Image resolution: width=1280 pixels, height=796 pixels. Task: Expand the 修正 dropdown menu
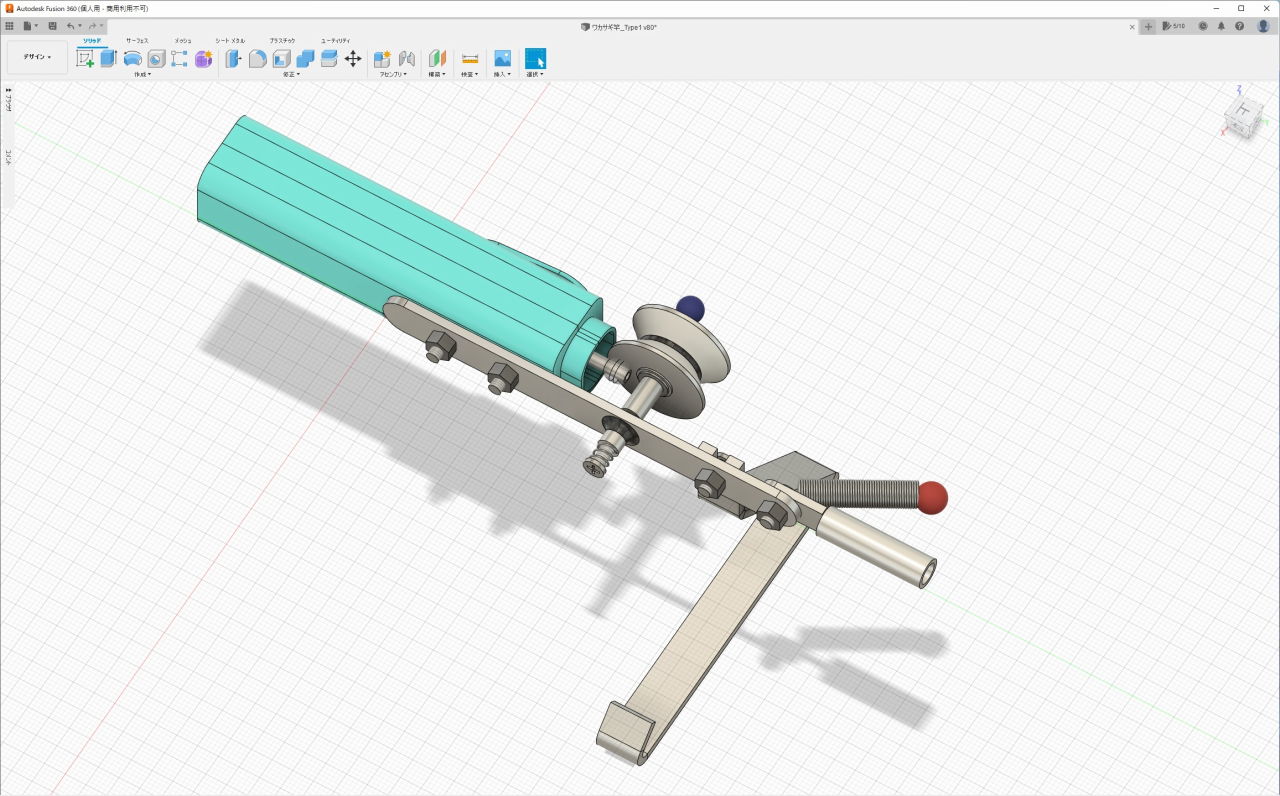coord(291,74)
